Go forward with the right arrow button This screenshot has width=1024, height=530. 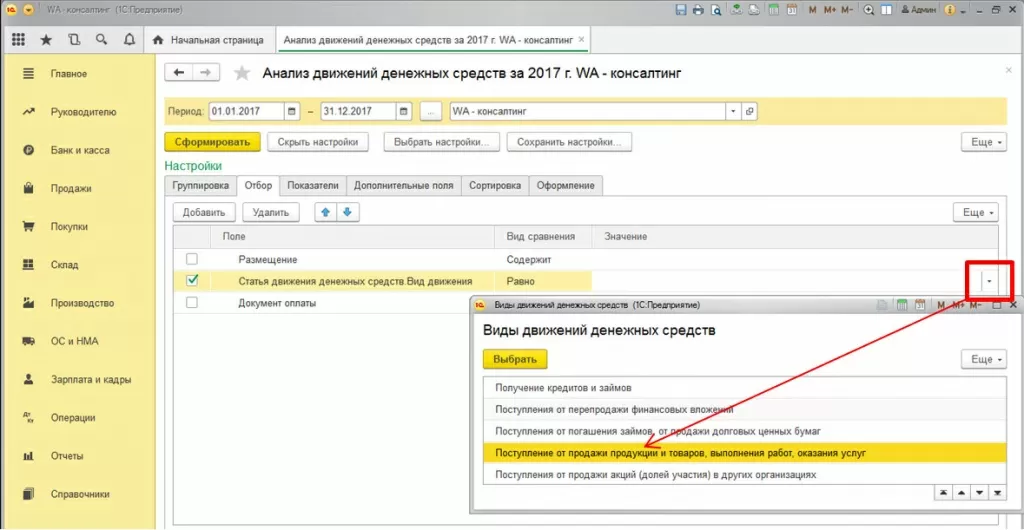[x=206, y=73]
